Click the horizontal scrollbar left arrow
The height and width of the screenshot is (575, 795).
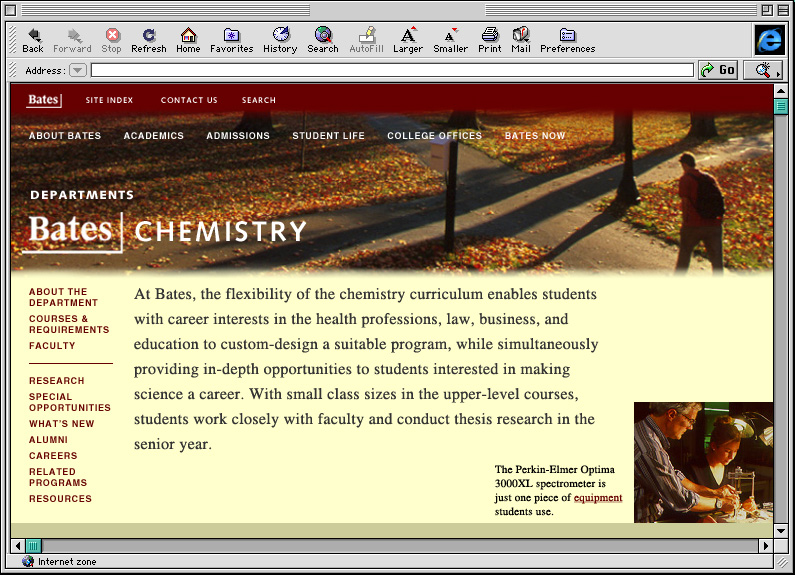click(18, 546)
